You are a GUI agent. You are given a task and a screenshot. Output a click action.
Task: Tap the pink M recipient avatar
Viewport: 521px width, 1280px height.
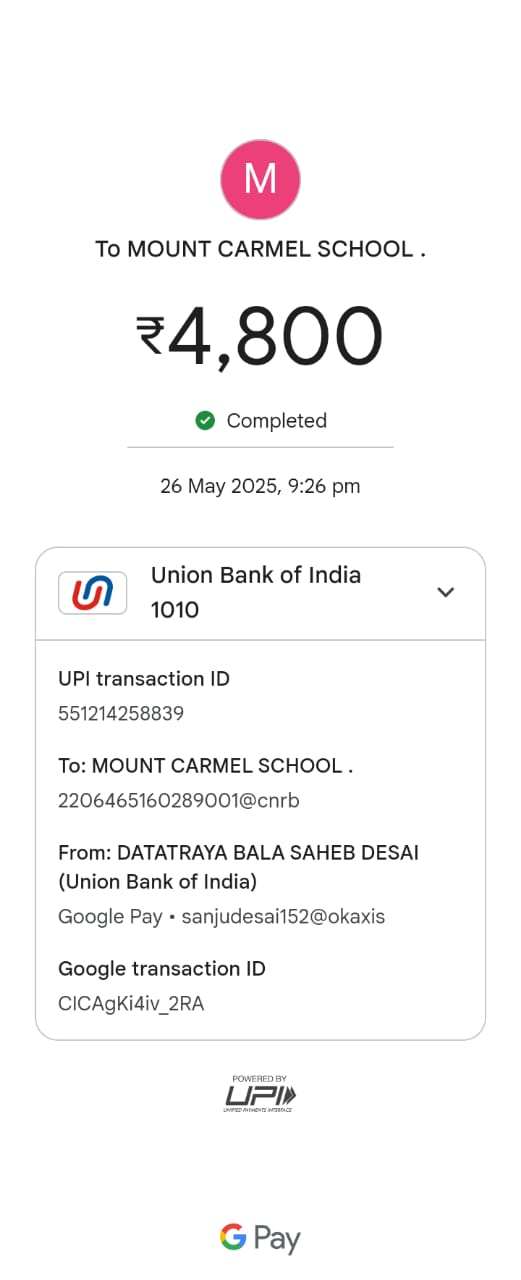click(260, 179)
